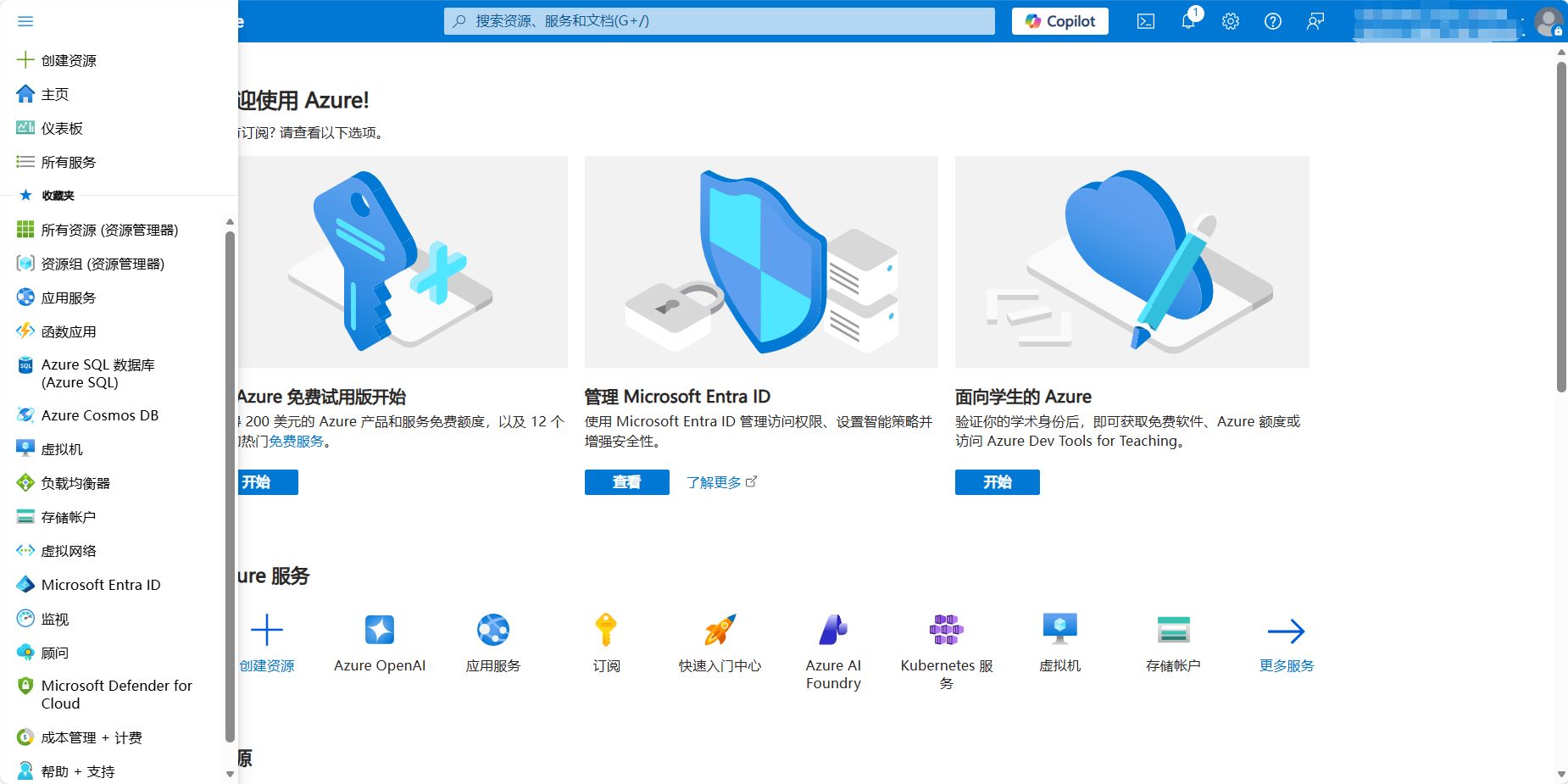This screenshot has height=784, width=1568.
Task: Open the 订阅 key icon
Action: tap(606, 631)
